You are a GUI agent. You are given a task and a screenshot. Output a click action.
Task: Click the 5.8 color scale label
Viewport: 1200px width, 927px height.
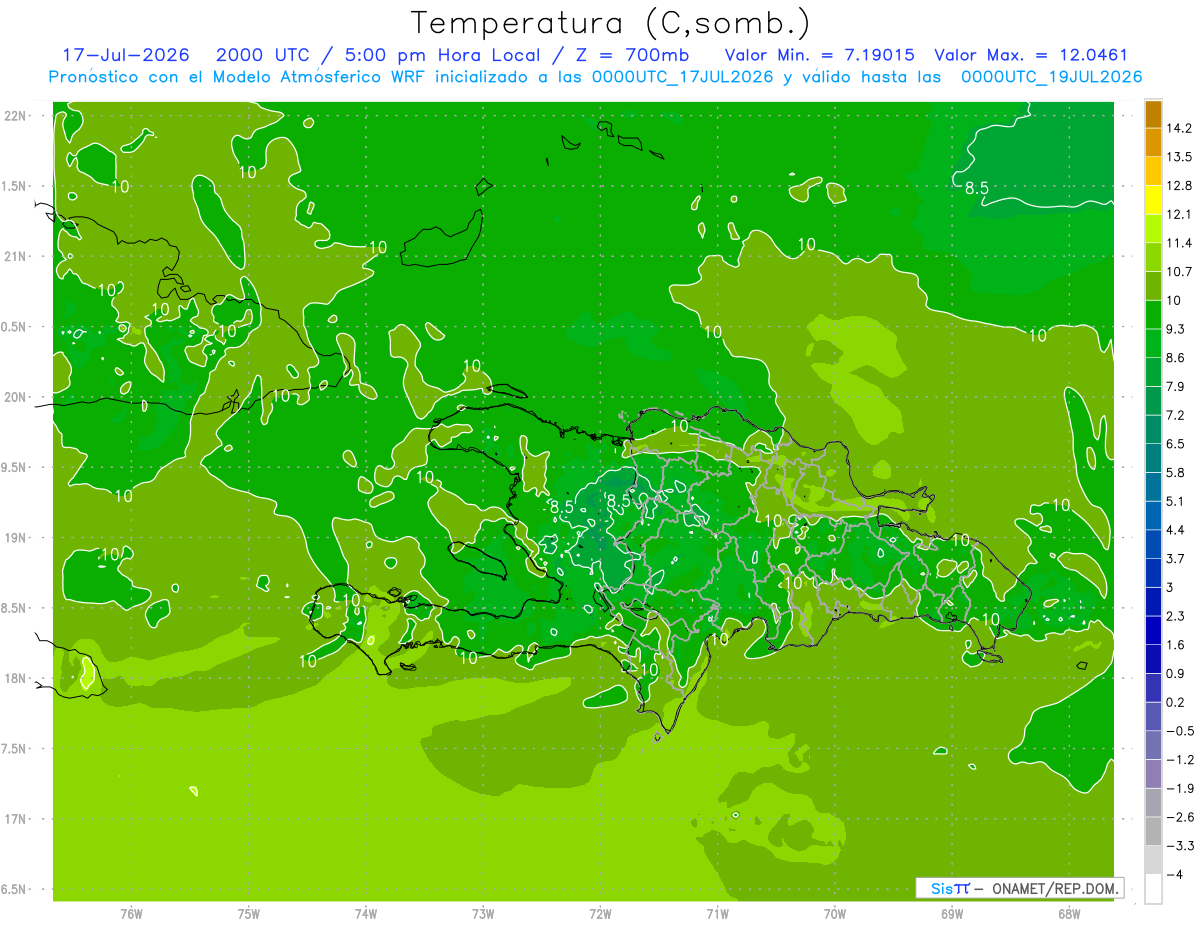tap(1176, 472)
